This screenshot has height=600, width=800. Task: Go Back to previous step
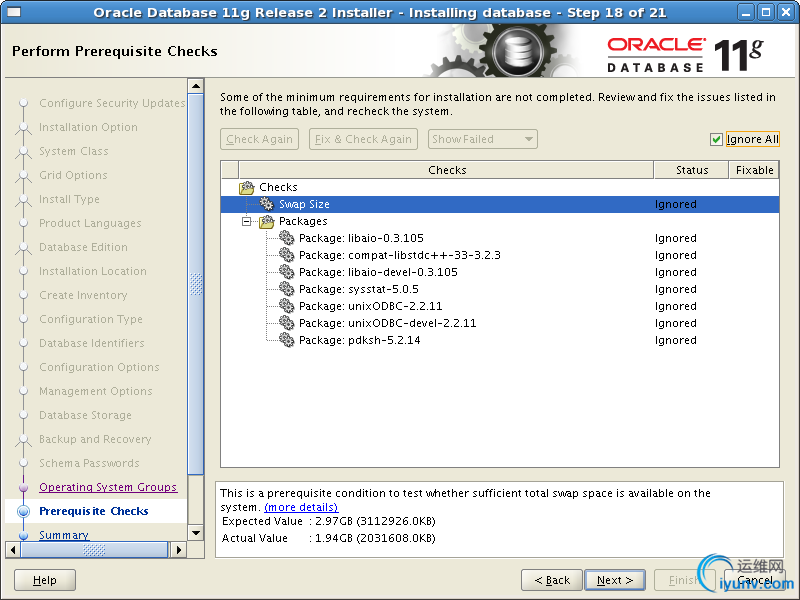pyautogui.click(x=552, y=580)
